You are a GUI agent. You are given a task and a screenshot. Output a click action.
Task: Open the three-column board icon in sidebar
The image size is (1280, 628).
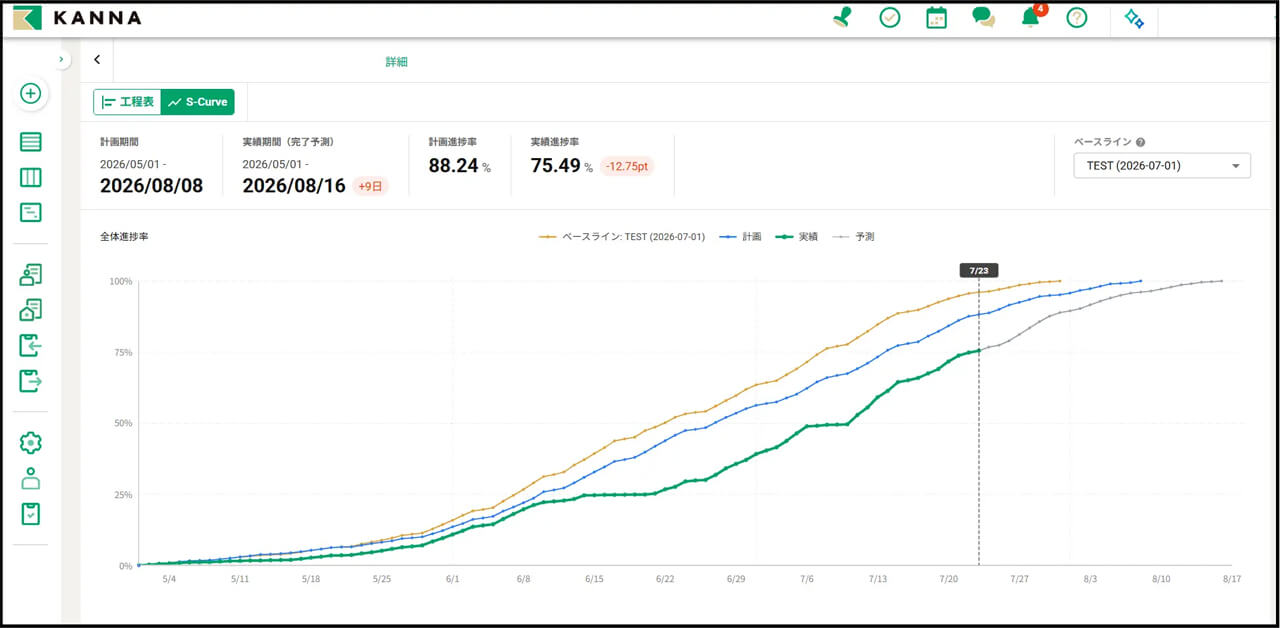[x=31, y=178]
